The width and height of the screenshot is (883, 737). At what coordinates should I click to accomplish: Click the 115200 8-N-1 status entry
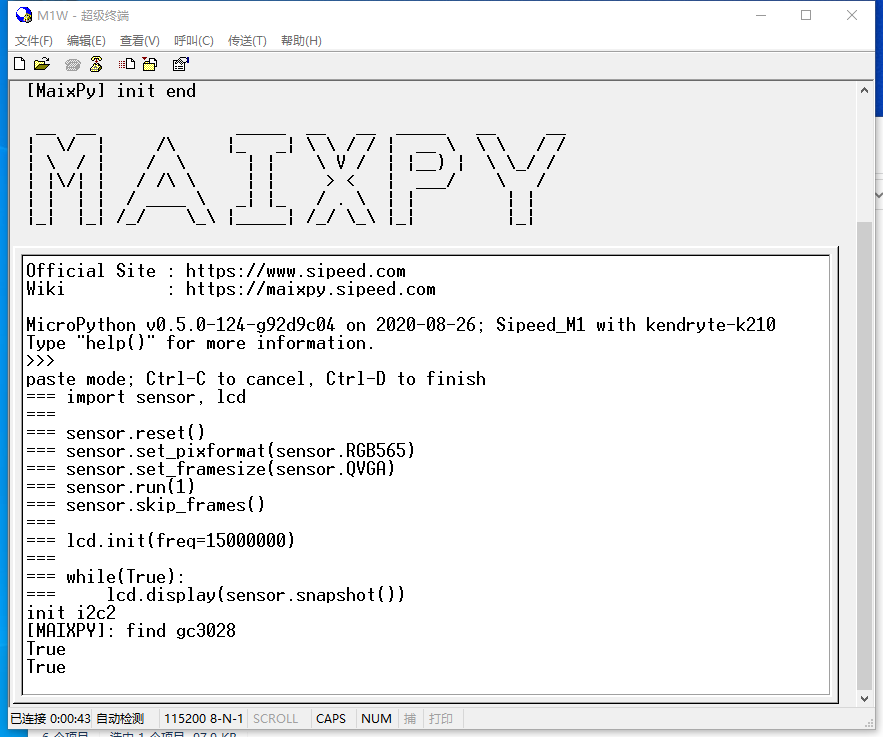tap(203, 718)
